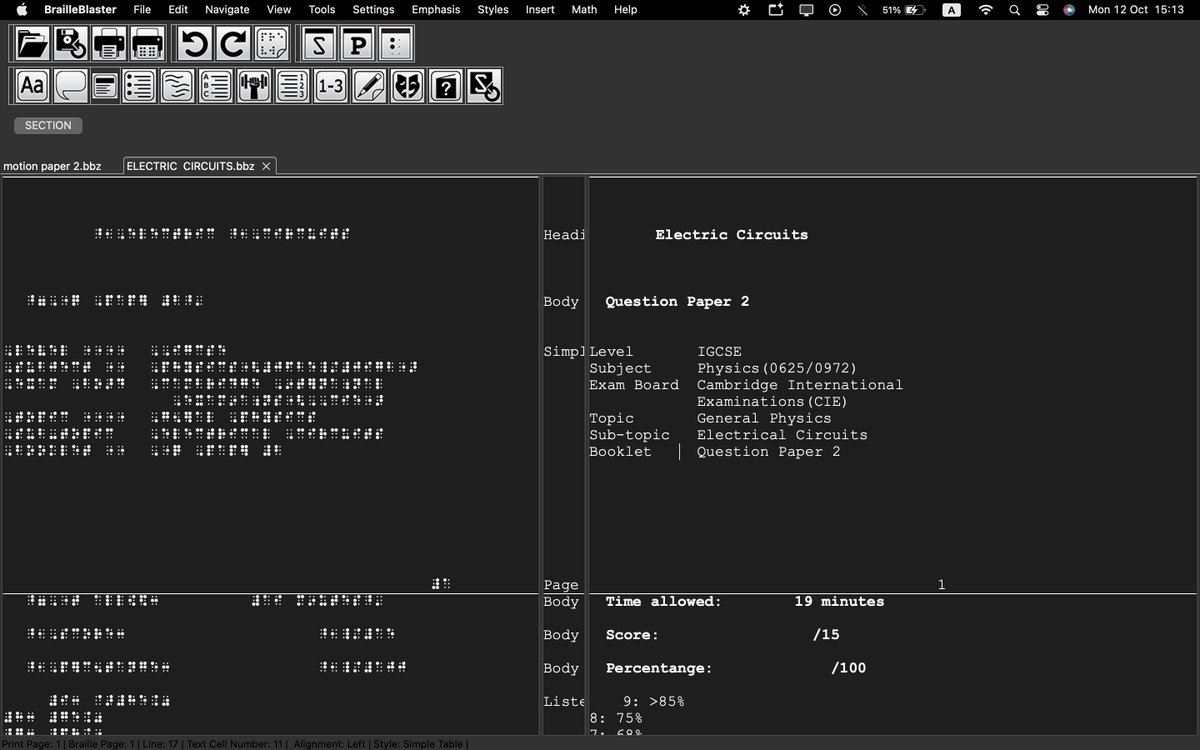The height and width of the screenshot is (750, 1200).
Task: Click the dumbbell exercise icon
Action: coord(254,86)
